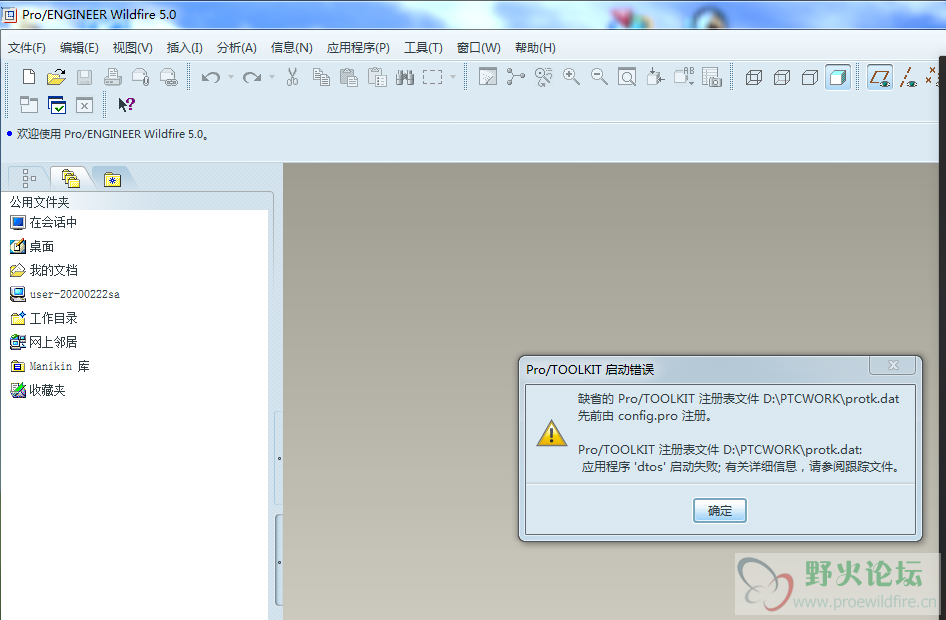Open the 视图(V) menu
The image size is (946, 620).
point(132,48)
